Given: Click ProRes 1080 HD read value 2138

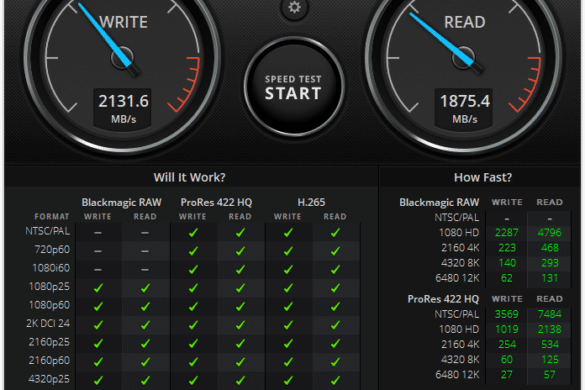Looking at the screenshot, I should tap(549, 329).
